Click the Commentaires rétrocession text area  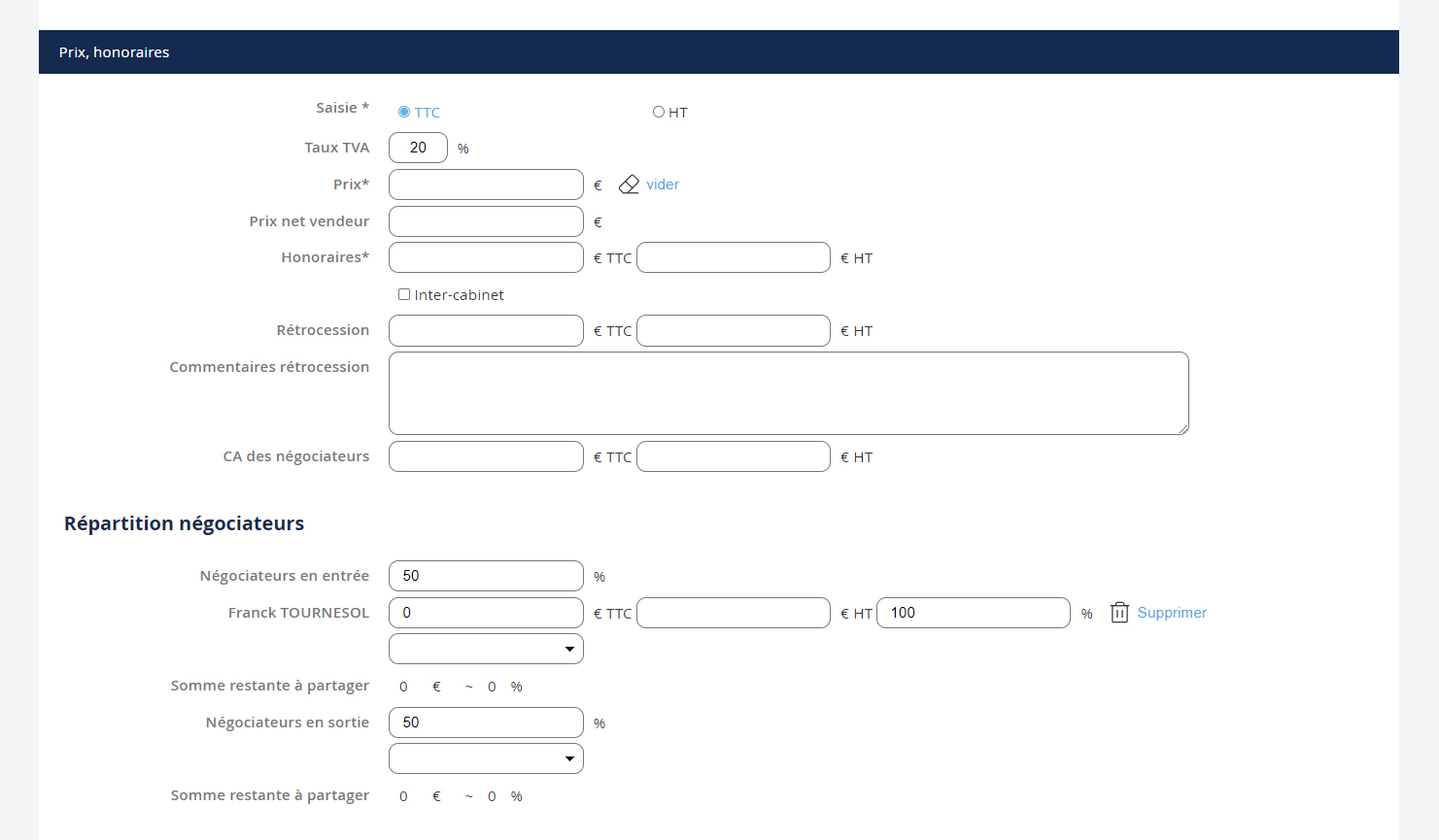[x=788, y=393]
